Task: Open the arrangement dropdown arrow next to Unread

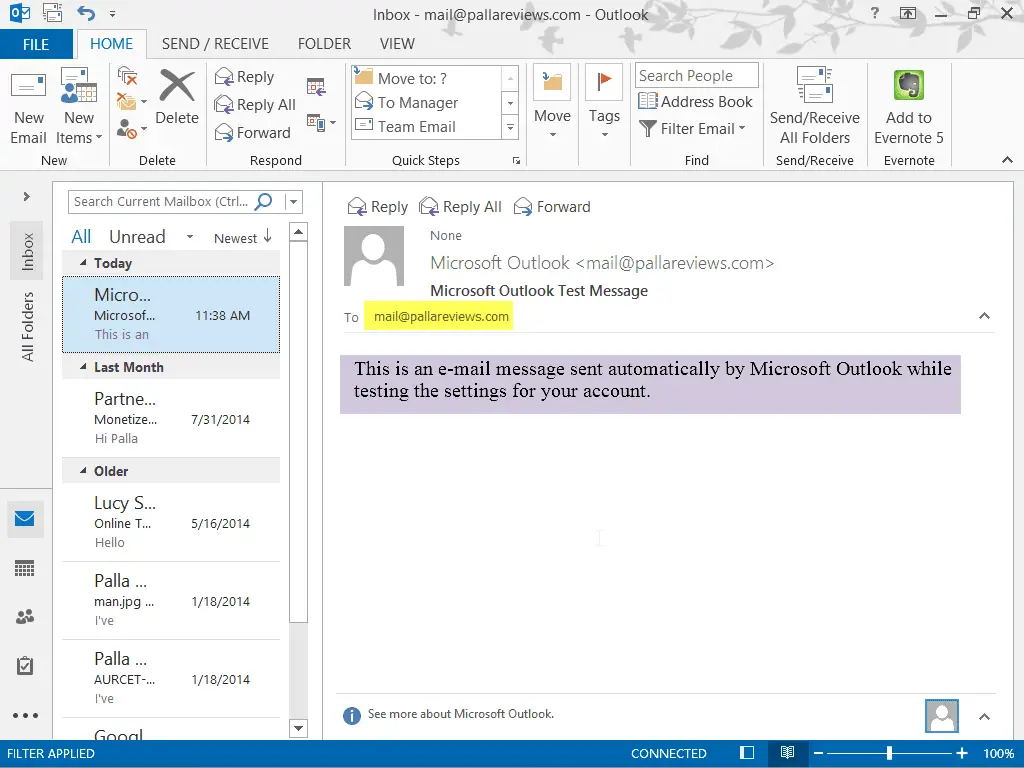Action: point(189,237)
